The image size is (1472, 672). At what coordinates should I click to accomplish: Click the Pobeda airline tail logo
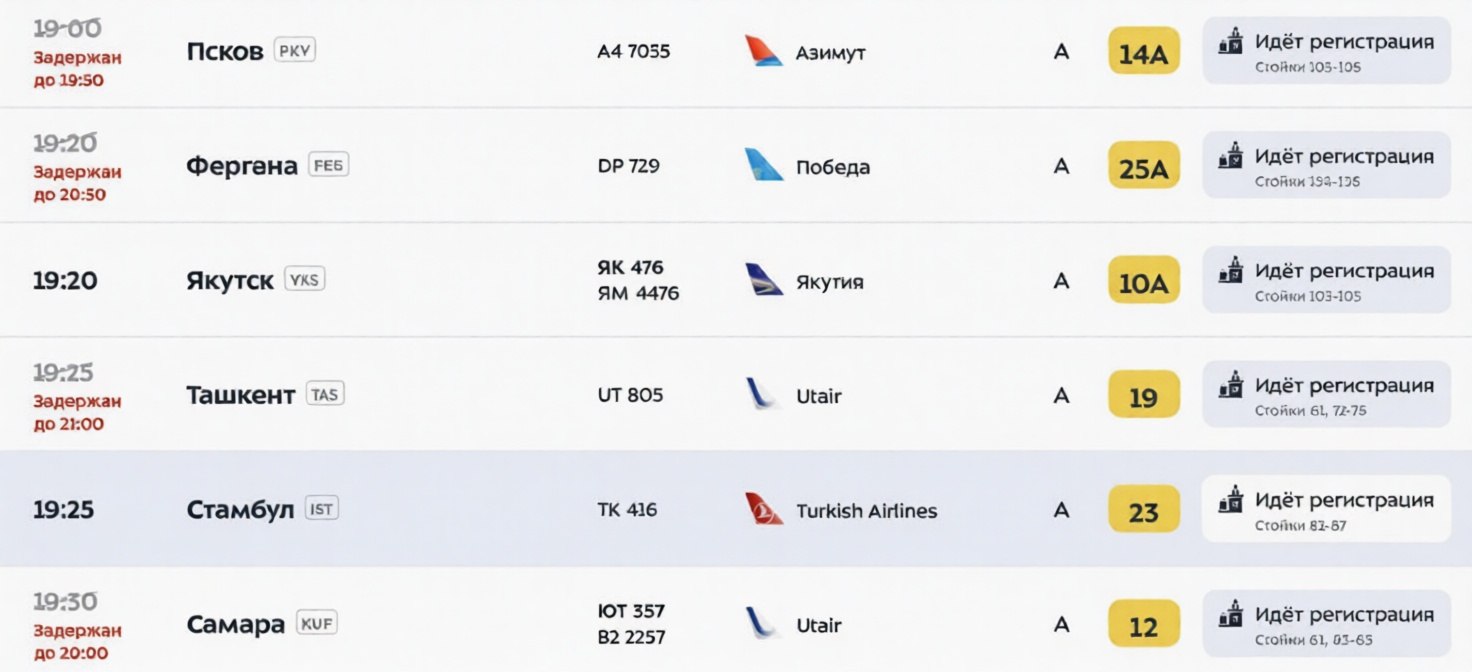[x=763, y=165]
